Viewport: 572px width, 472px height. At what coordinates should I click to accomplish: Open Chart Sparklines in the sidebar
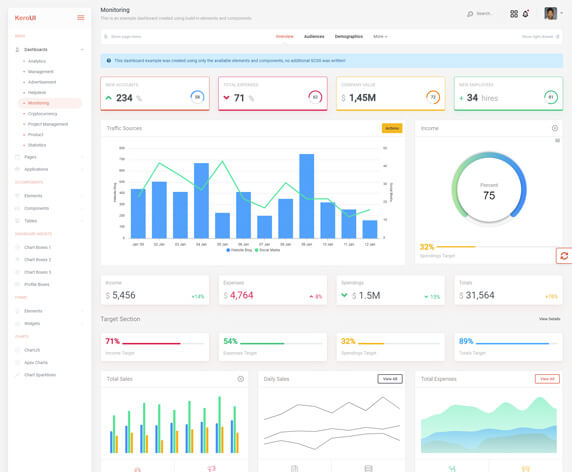point(40,375)
